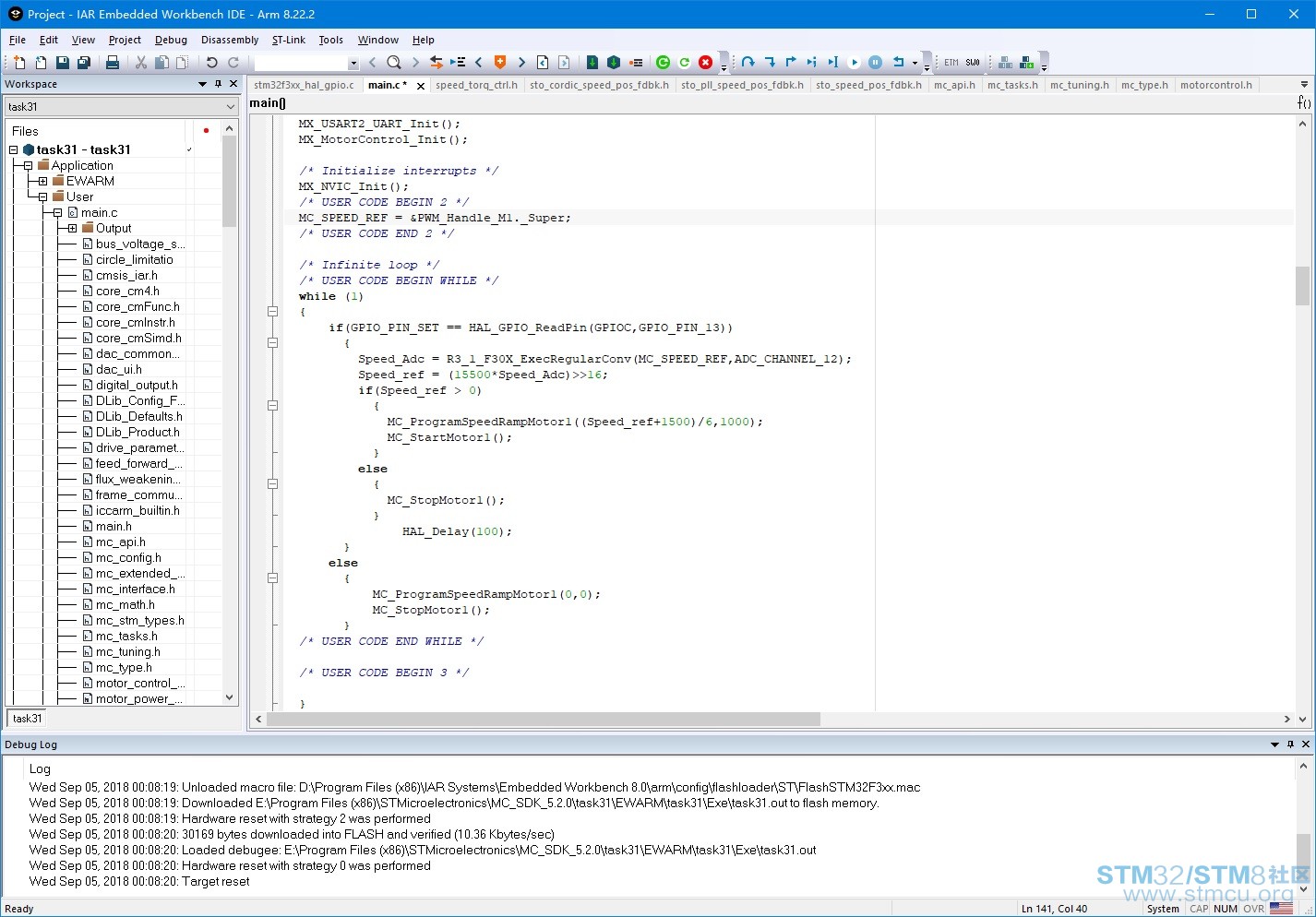
Task: Expand the EWARM folder in workspace tree
Action: (42, 181)
